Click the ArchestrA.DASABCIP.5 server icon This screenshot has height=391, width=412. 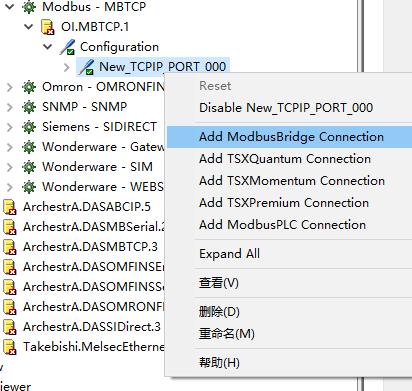10,207
